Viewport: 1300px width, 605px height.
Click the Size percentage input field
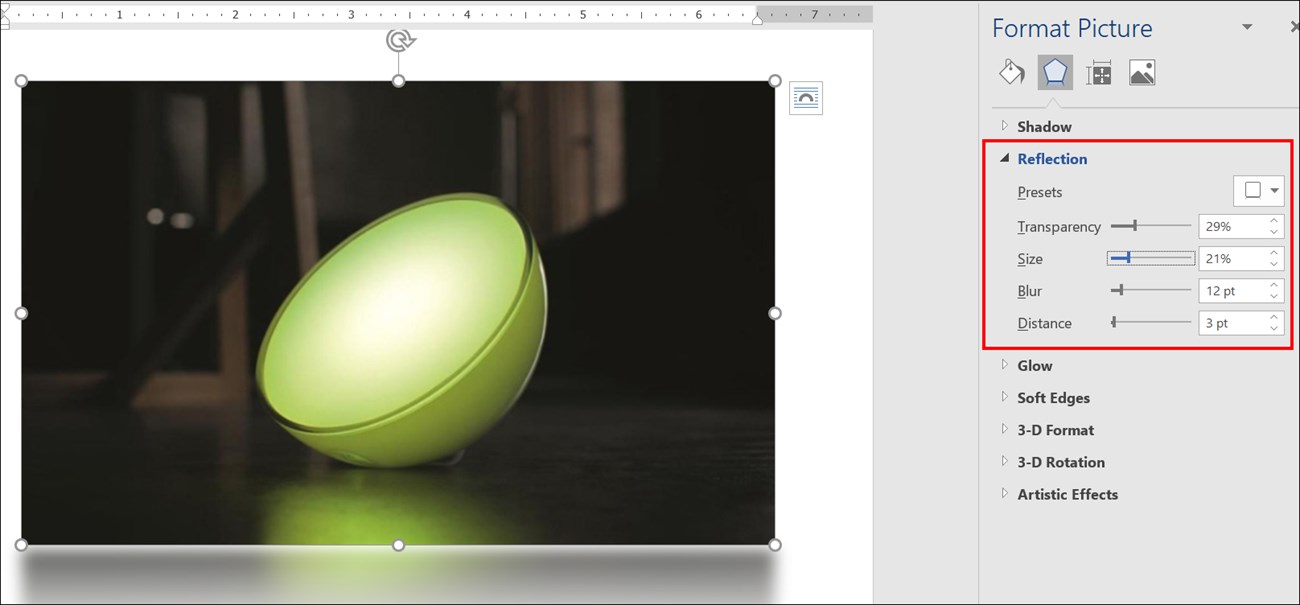click(1231, 259)
